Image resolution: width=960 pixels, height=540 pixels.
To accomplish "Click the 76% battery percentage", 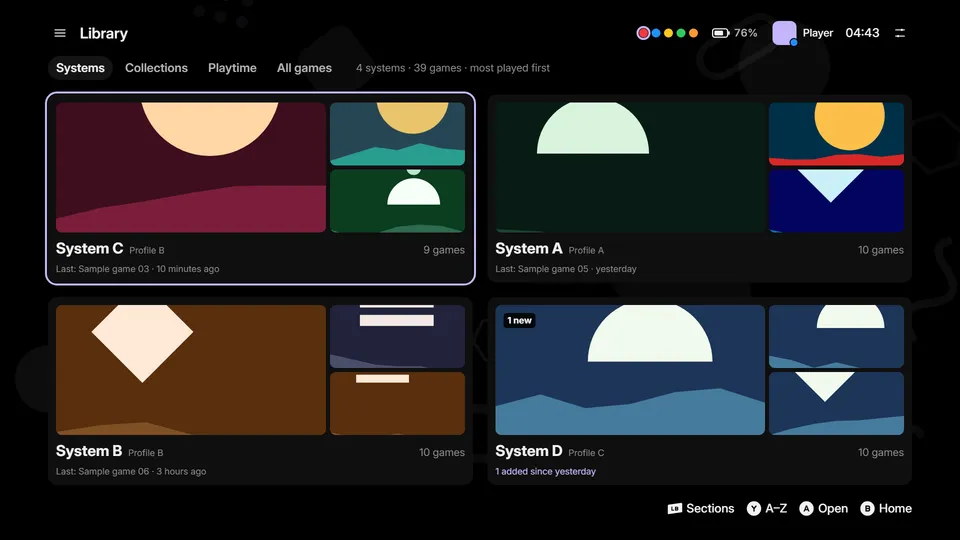I will (x=746, y=33).
